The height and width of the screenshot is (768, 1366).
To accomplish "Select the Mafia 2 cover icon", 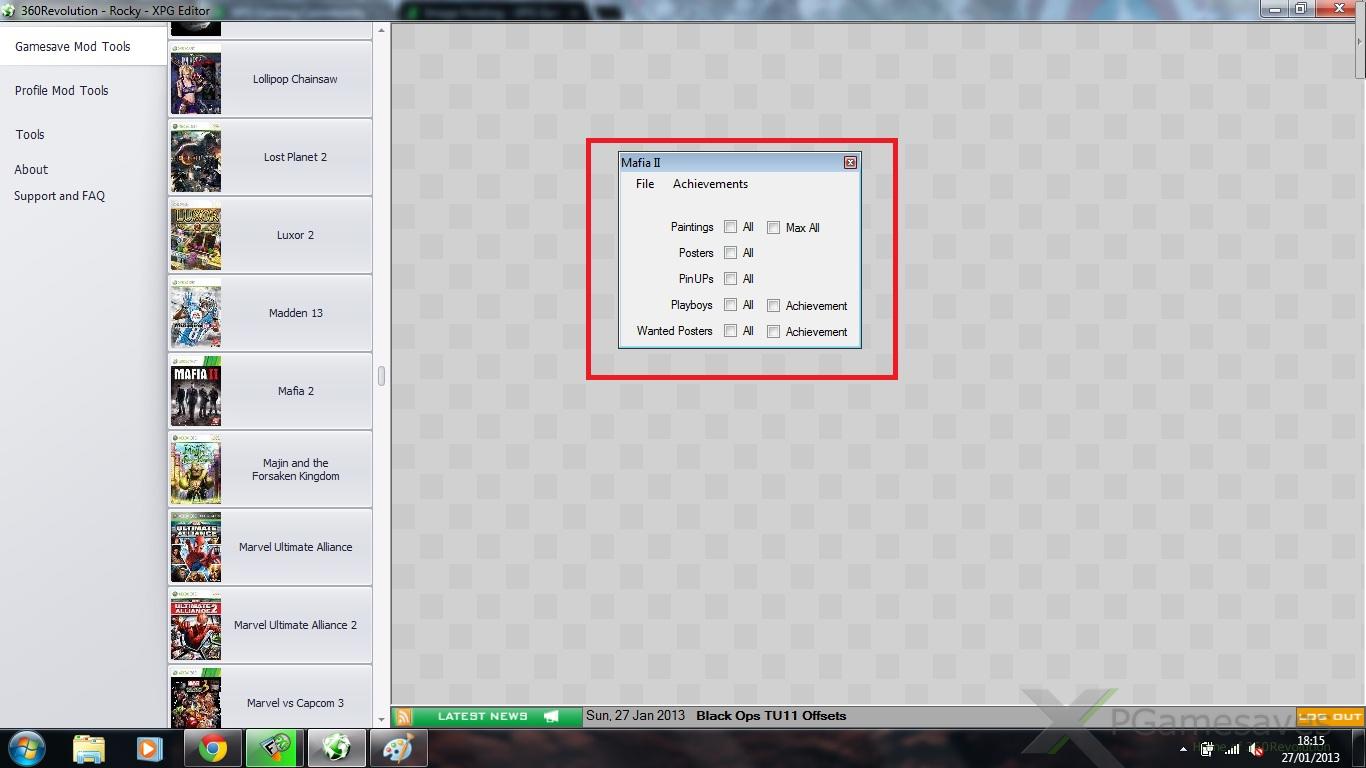I will [196, 392].
